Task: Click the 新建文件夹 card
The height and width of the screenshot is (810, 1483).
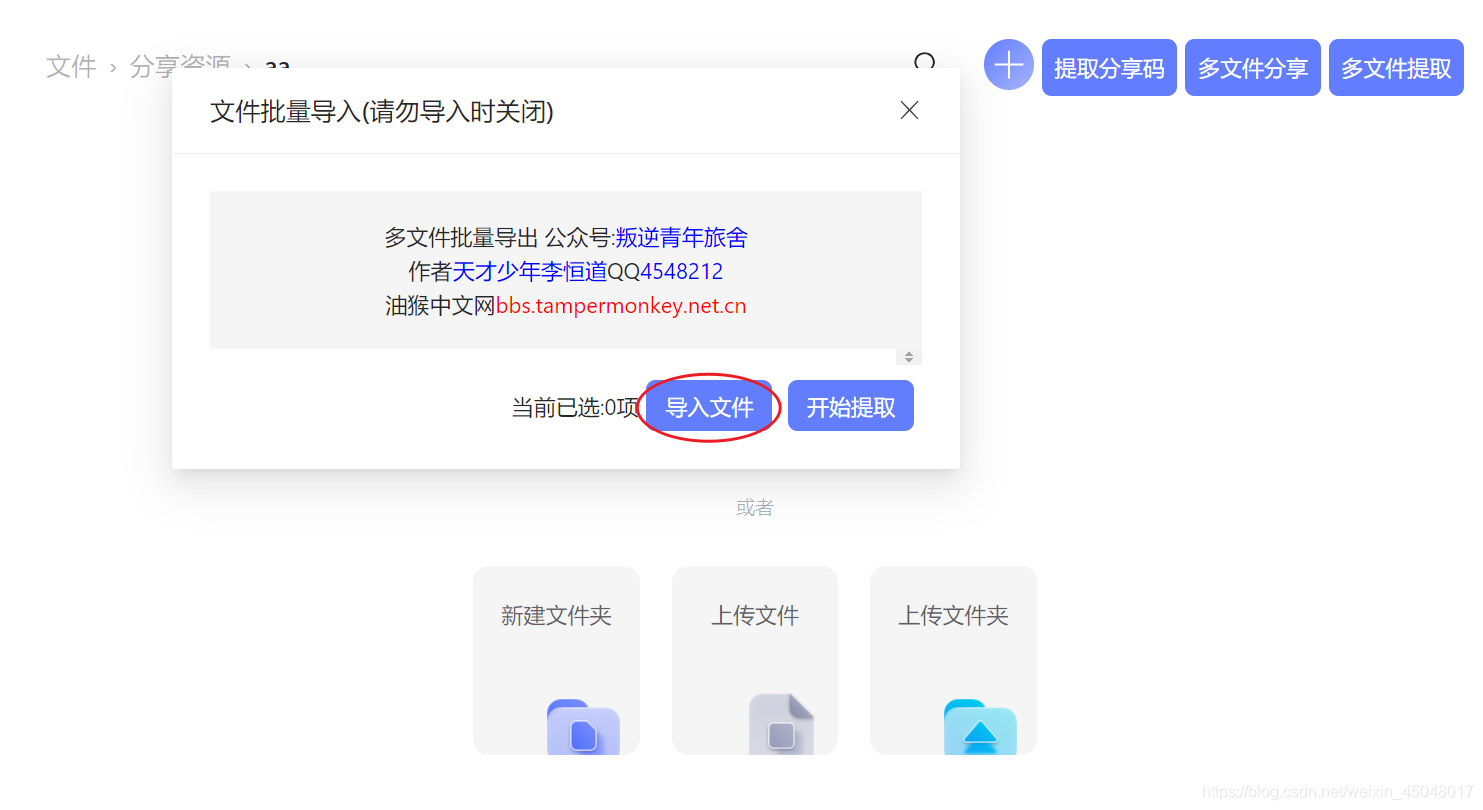Action: pyautogui.click(x=556, y=660)
